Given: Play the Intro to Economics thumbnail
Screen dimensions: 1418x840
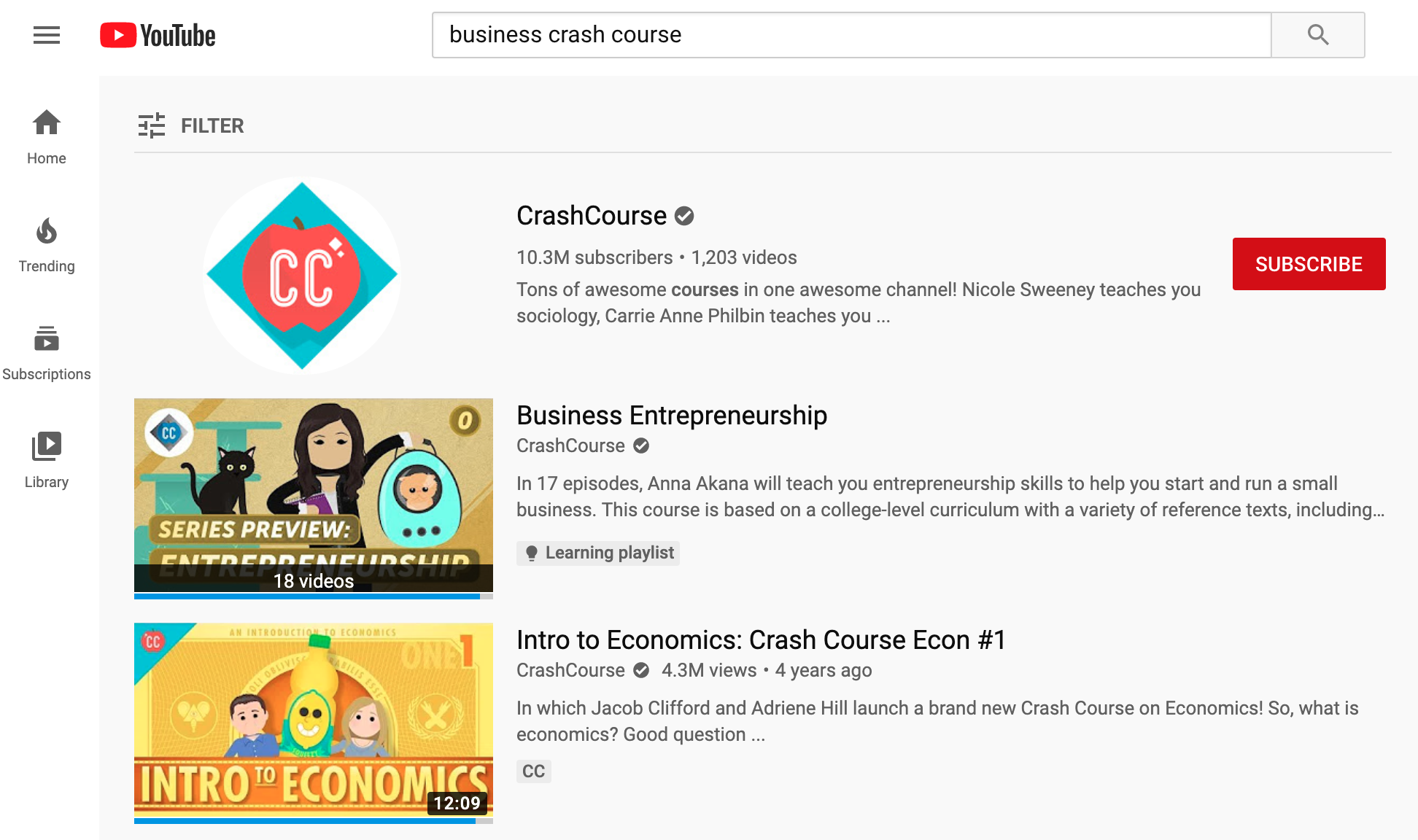Looking at the screenshot, I should (314, 723).
